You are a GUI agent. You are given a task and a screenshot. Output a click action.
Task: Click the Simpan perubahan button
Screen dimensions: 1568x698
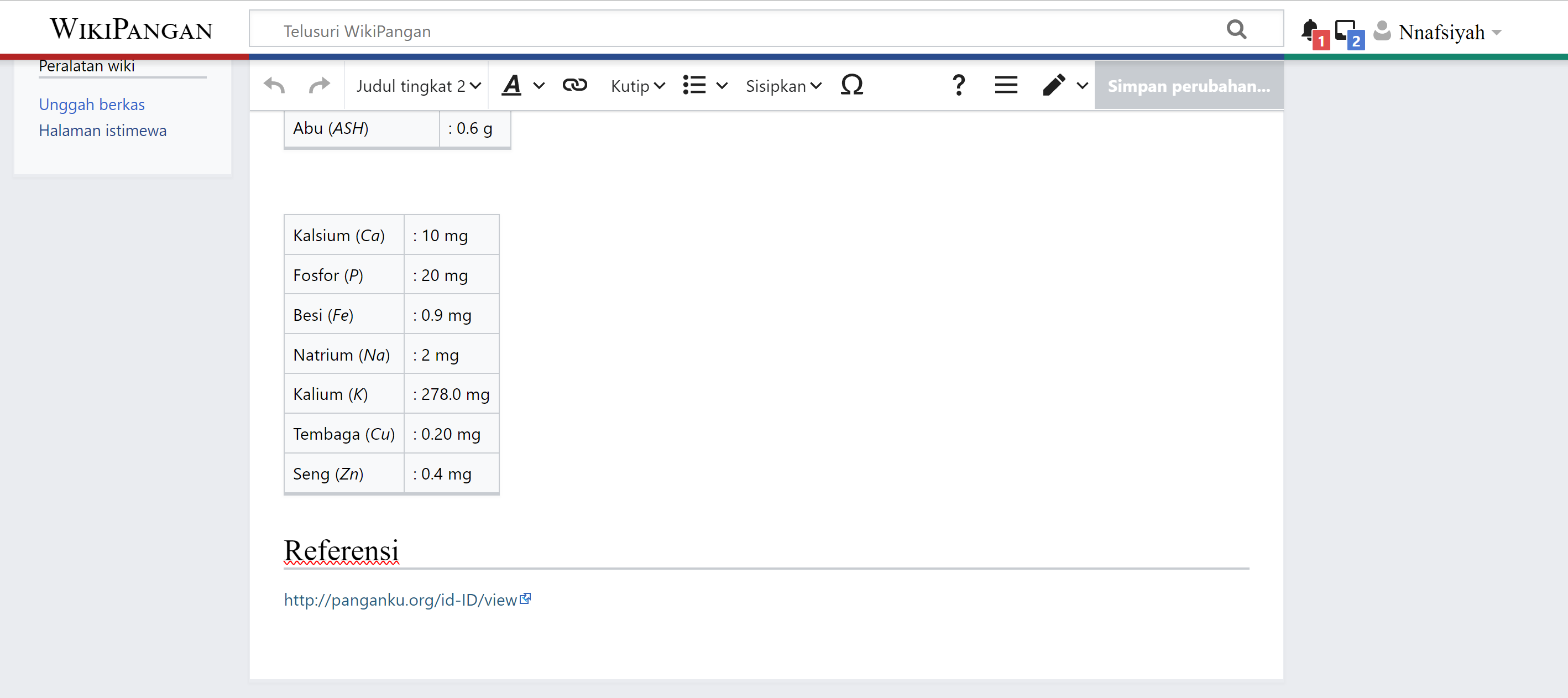click(1188, 86)
